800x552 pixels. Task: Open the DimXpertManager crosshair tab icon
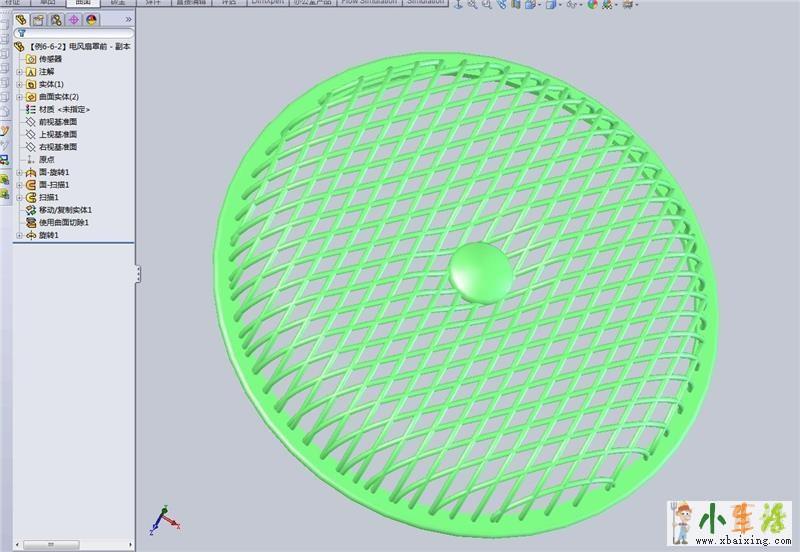74,19
